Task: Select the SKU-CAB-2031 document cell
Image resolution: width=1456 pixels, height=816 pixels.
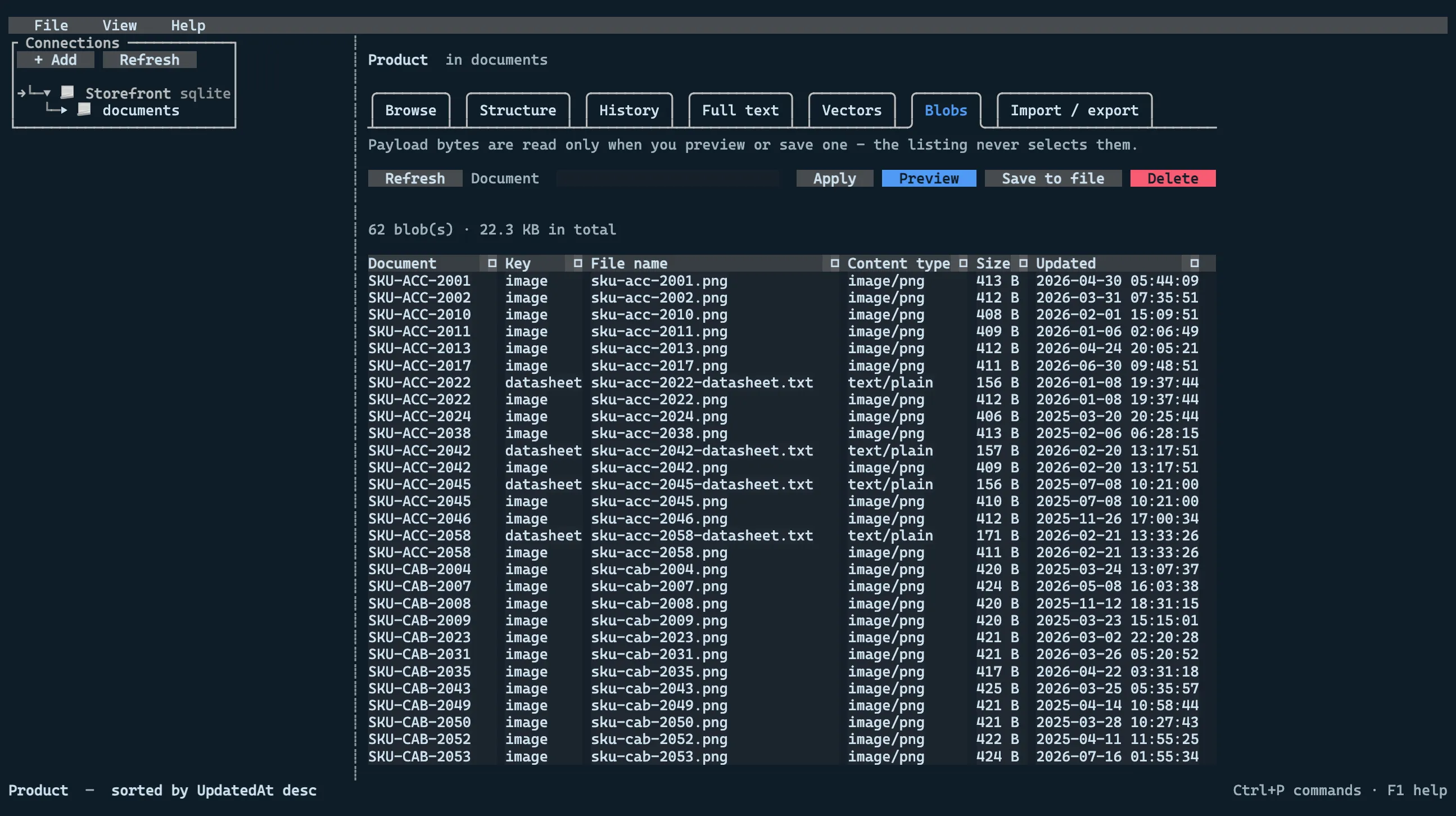Action: pyautogui.click(x=419, y=654)
